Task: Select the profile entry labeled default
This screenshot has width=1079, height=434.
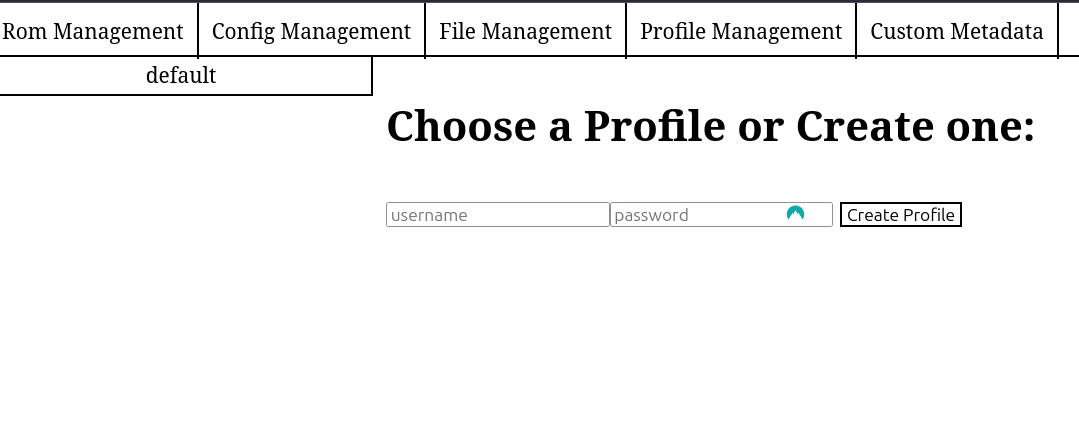Action: [181, 76]
